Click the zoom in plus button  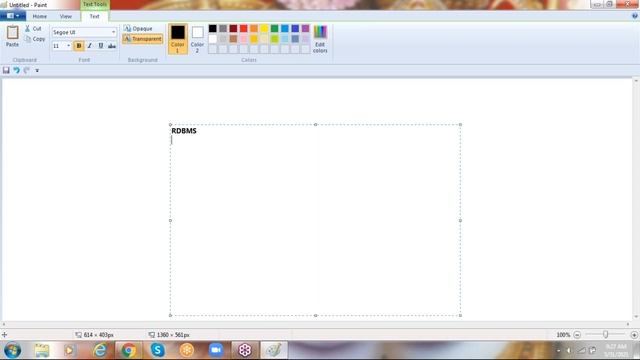tap(634, 335)
